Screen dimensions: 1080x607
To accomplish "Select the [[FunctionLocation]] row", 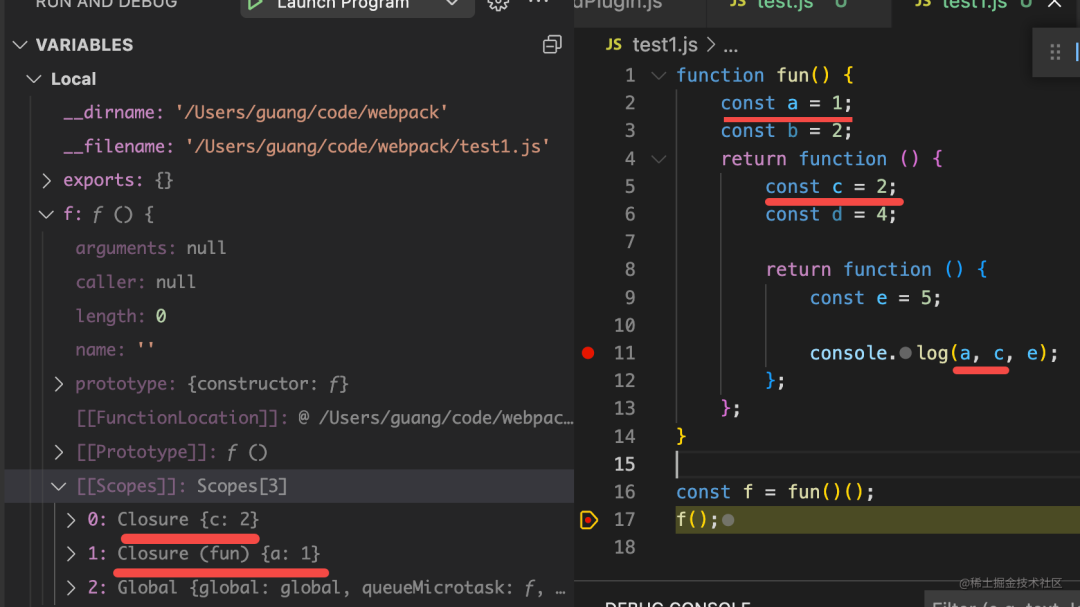I will pos(289,418).
